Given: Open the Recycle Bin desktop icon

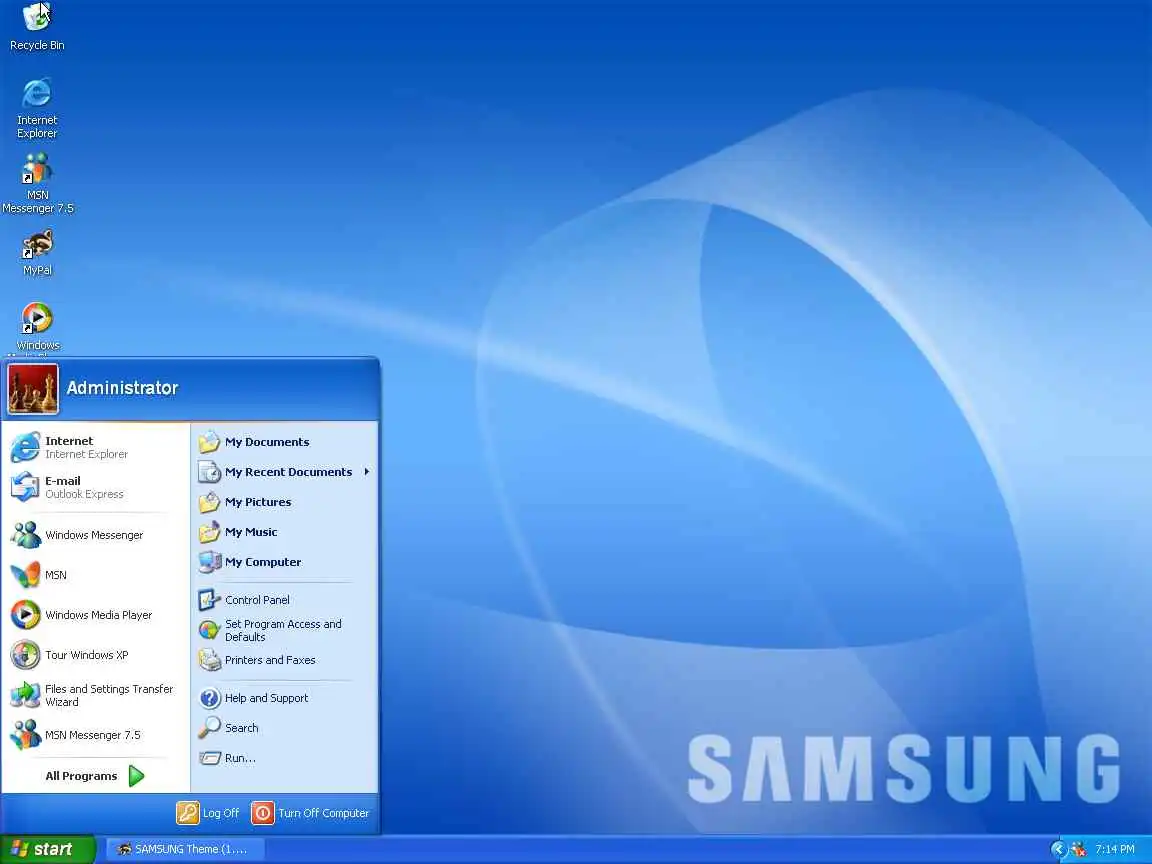Looking at the screenshot, I should (37, 27).
